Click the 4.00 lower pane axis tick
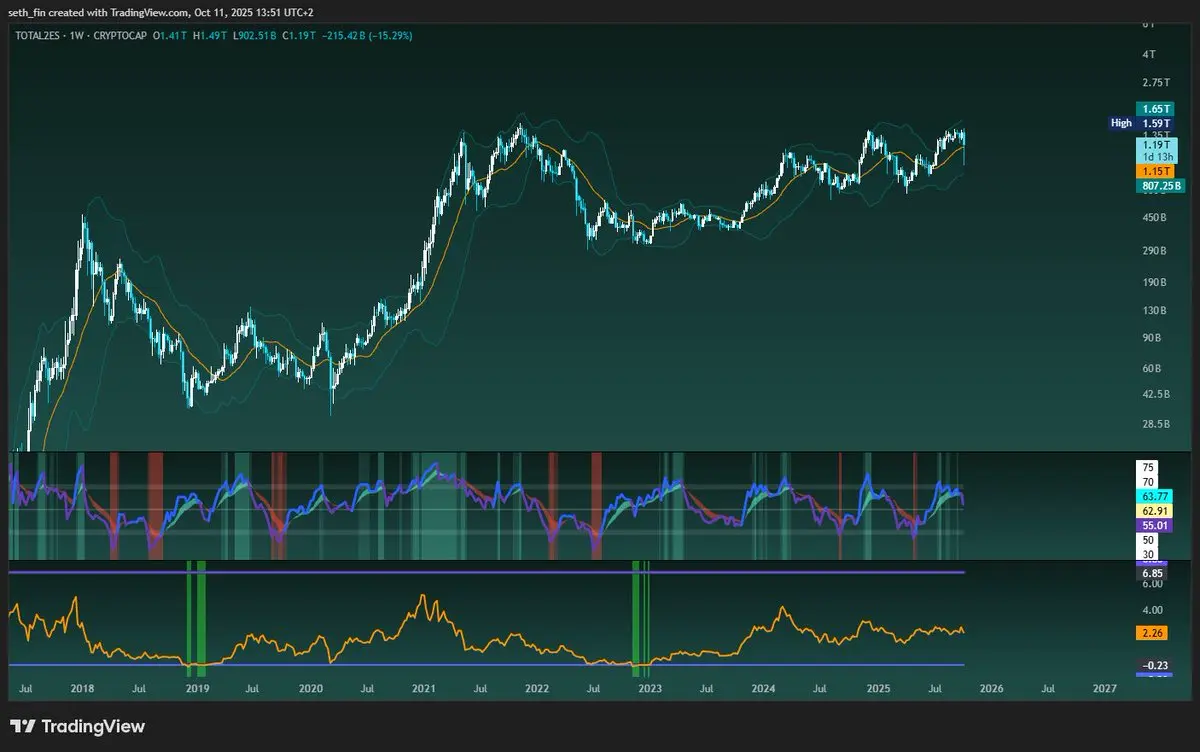 pyautogui.click(x=1153, y=610)
